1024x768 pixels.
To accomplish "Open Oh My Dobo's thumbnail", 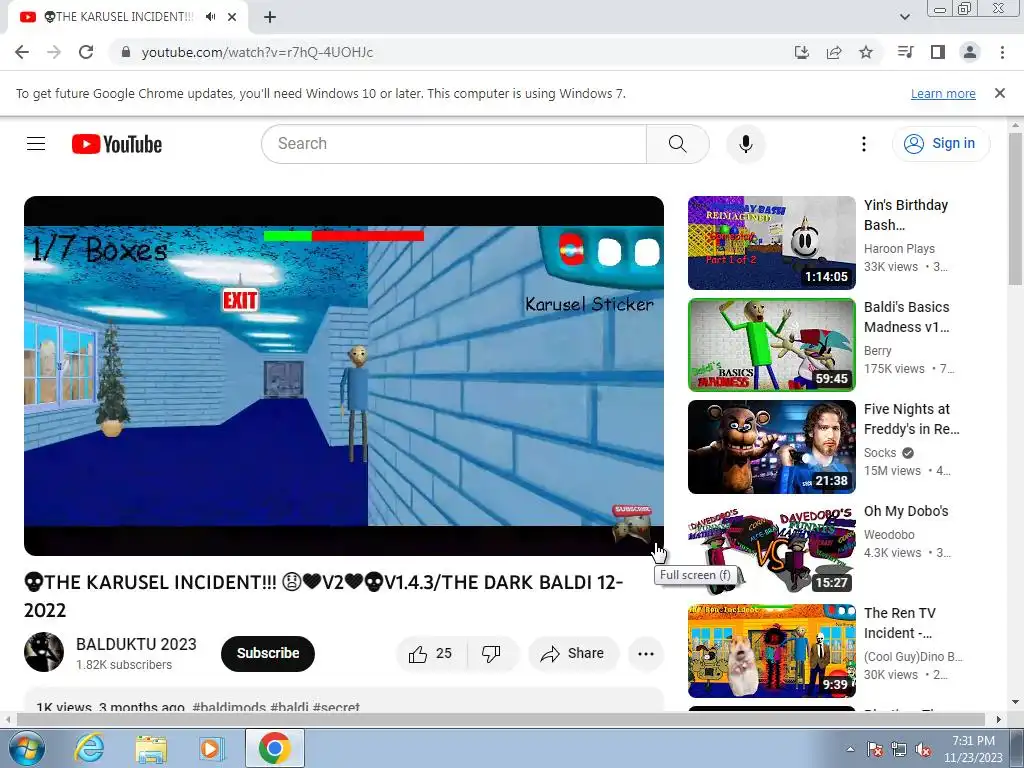I will click(771, 549).
